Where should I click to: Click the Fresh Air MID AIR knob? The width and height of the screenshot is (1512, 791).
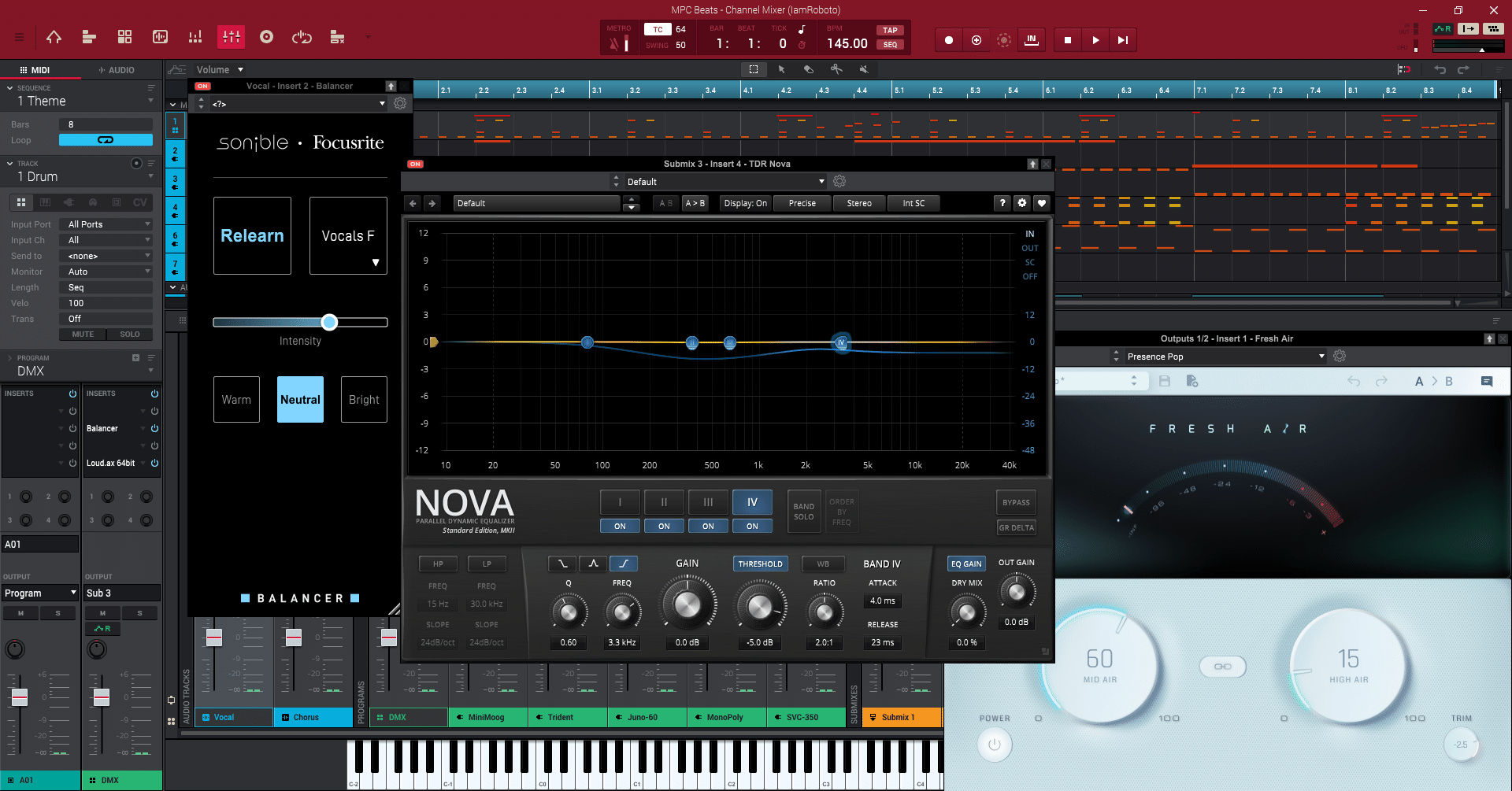click(1099, 665)
